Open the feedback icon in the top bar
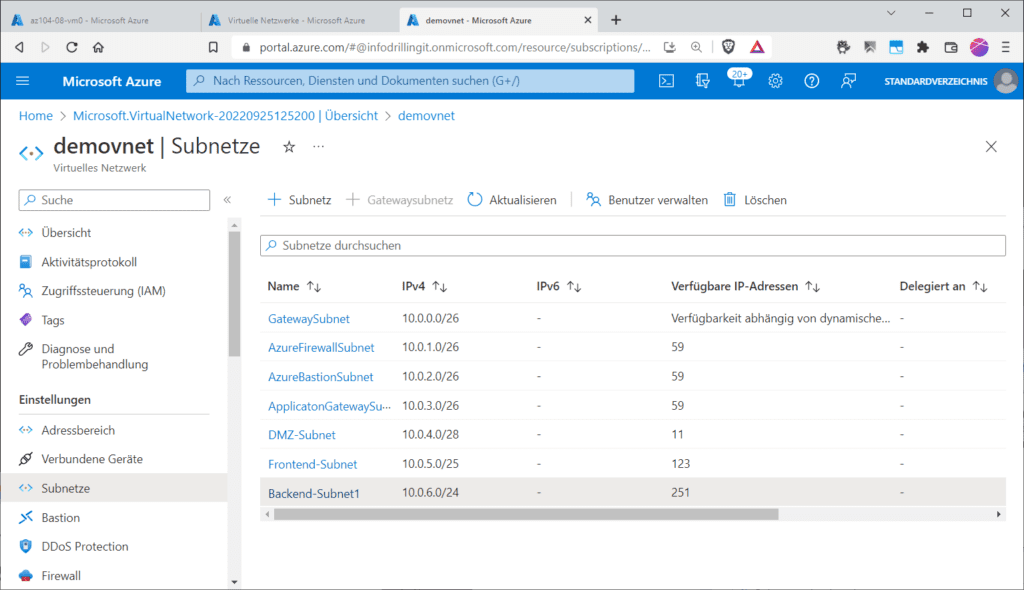 pyautogui.click(x=848, y=81)
